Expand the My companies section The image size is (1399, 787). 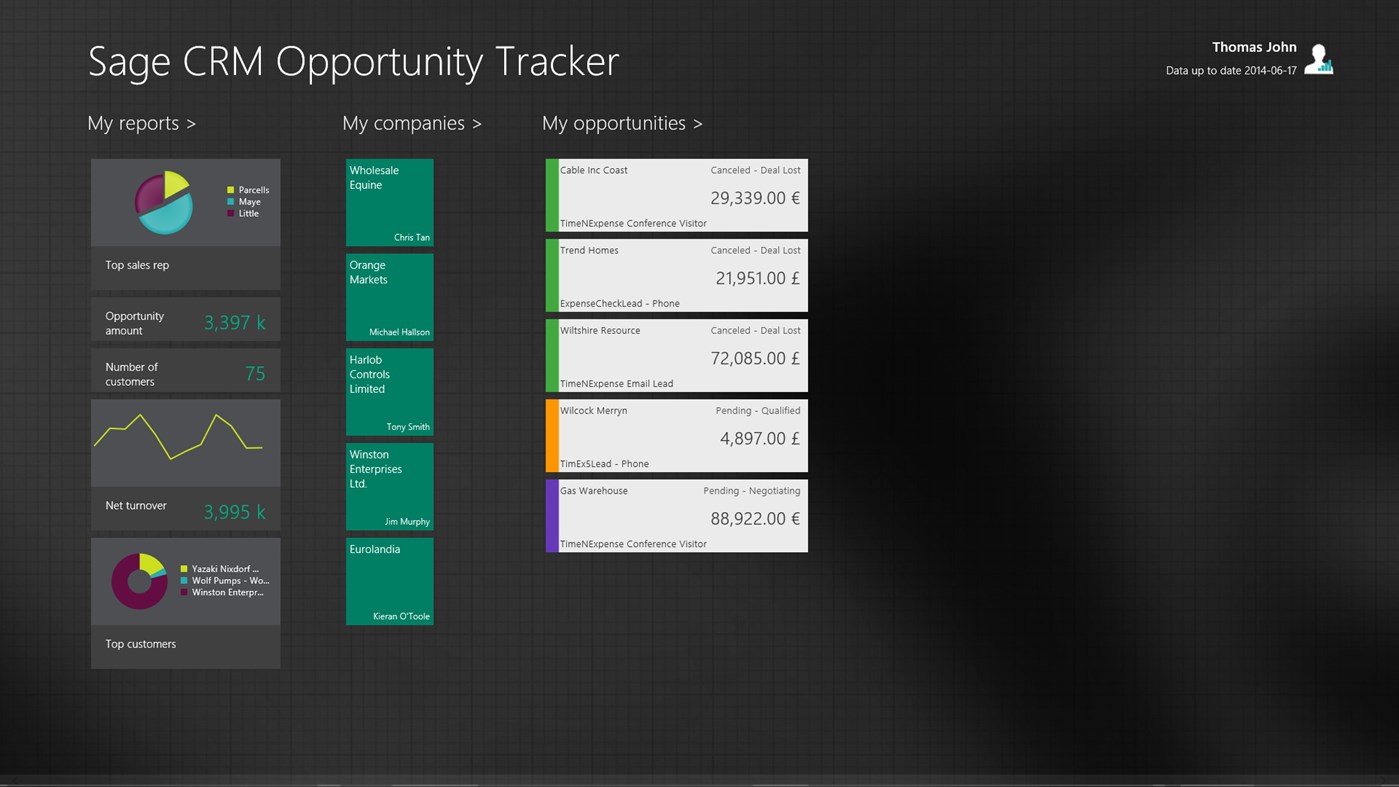411,122
